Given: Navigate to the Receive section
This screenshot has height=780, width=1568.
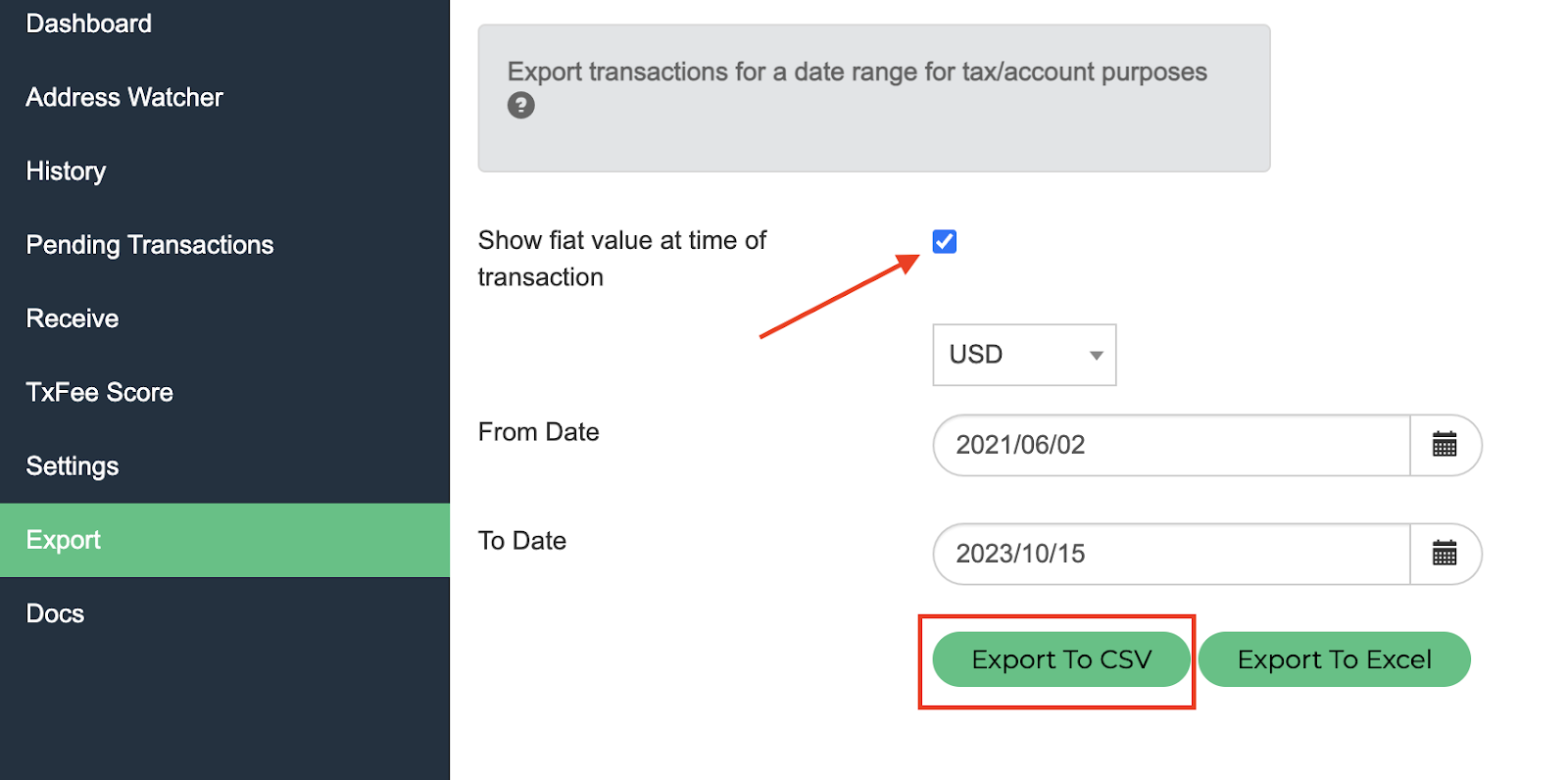Looking at the screenshot, I should point(73,318).
